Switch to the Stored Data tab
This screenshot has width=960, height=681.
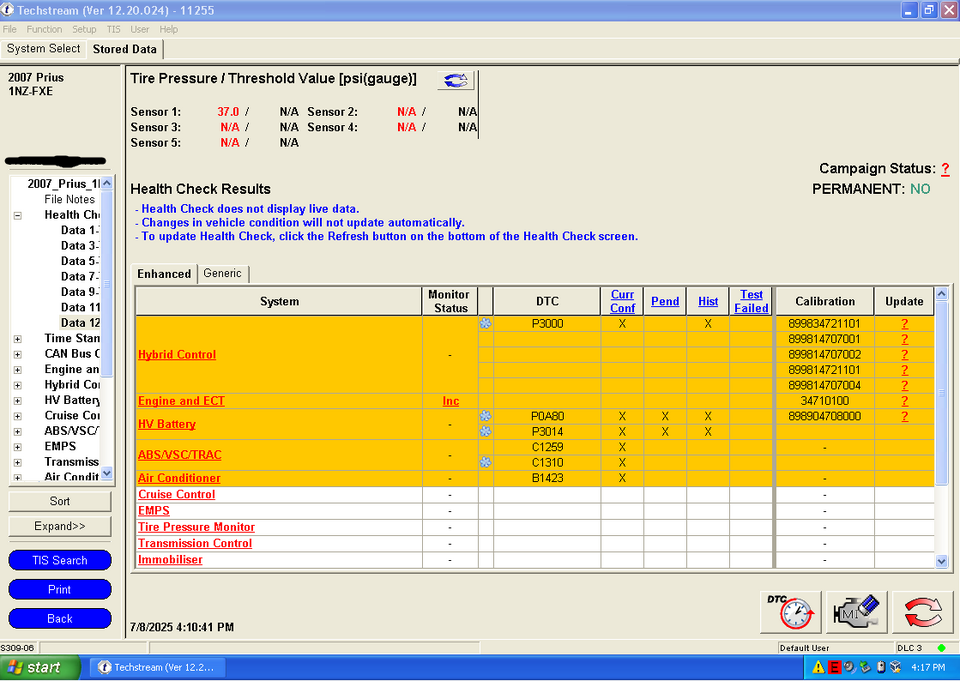click(x=125, y=49)
